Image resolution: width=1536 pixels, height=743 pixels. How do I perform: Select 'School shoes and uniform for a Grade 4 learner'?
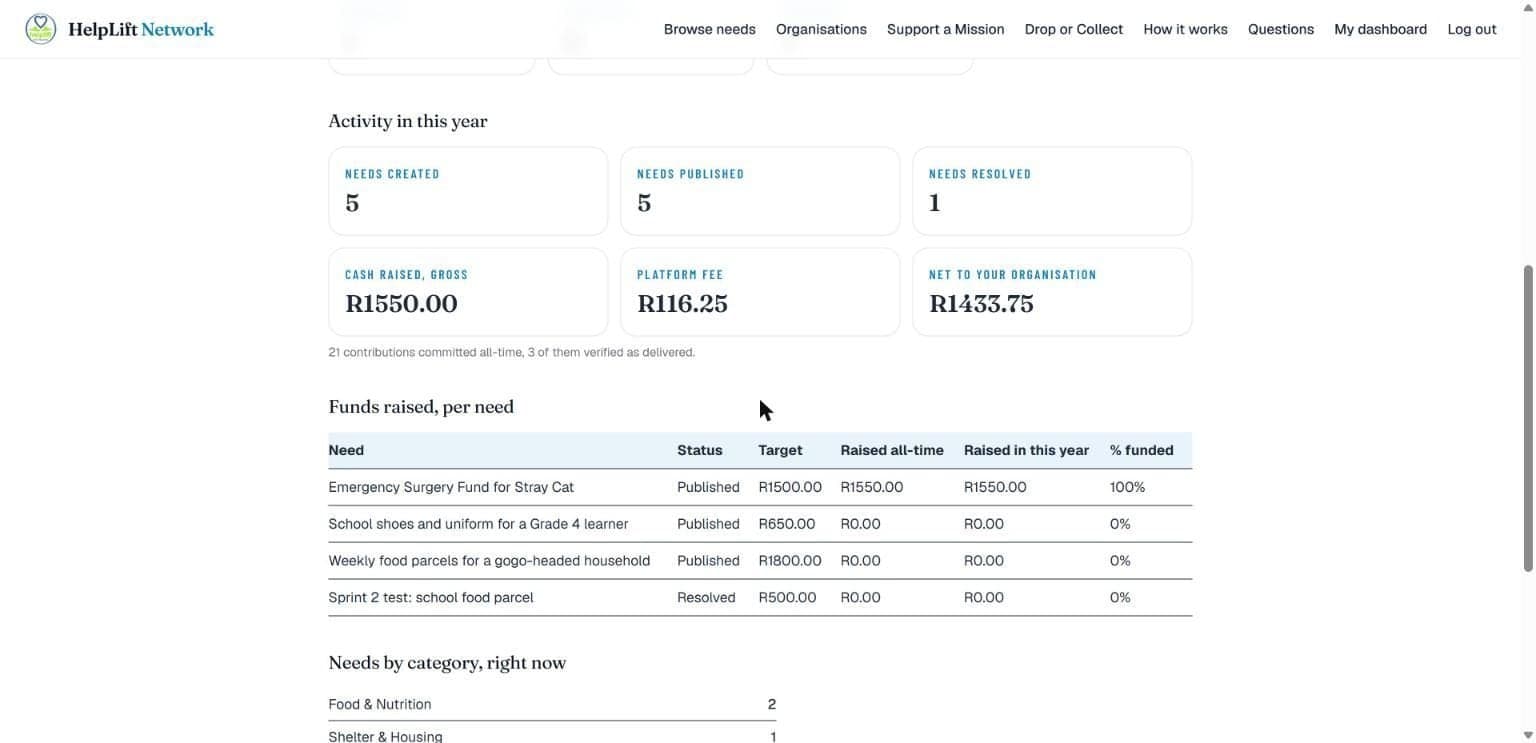pos(478,524)
